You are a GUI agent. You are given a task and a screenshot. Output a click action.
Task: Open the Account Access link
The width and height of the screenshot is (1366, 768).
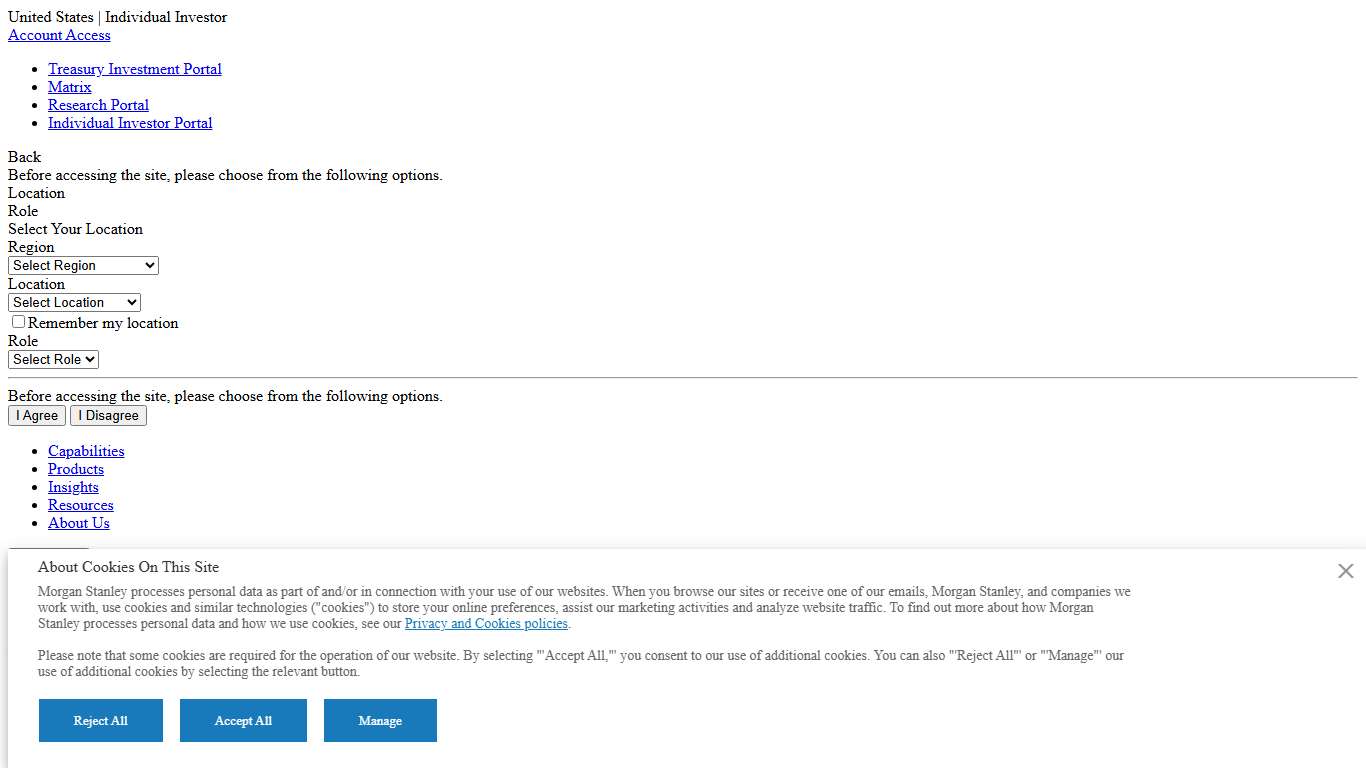pos(59,35)
